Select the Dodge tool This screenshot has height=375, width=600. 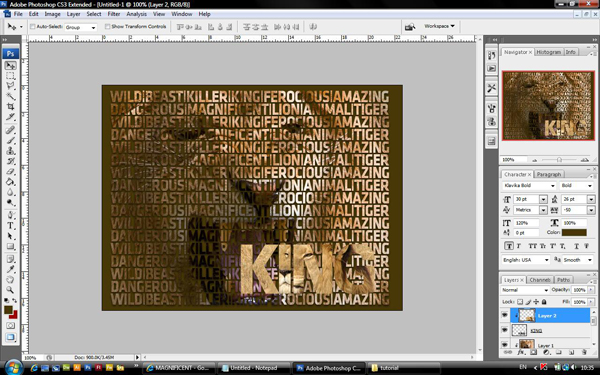(x=10, y=202)
